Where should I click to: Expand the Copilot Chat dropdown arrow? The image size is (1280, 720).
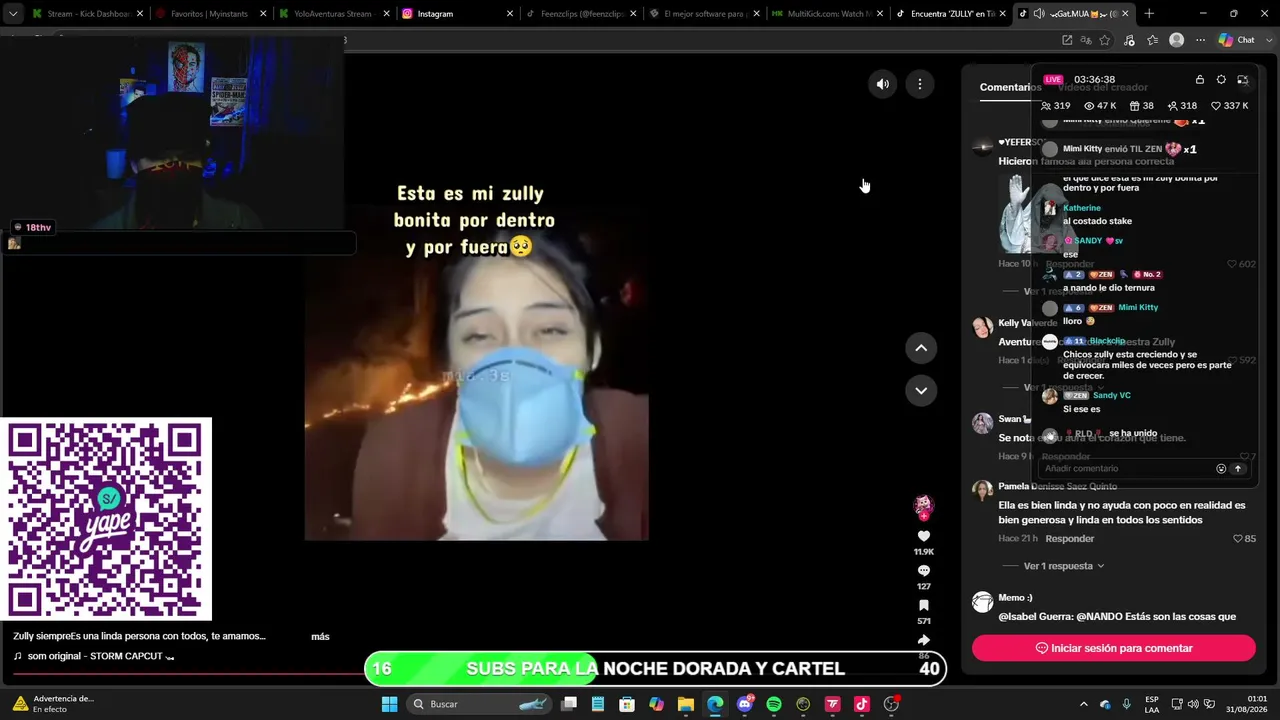[1267, 40]
